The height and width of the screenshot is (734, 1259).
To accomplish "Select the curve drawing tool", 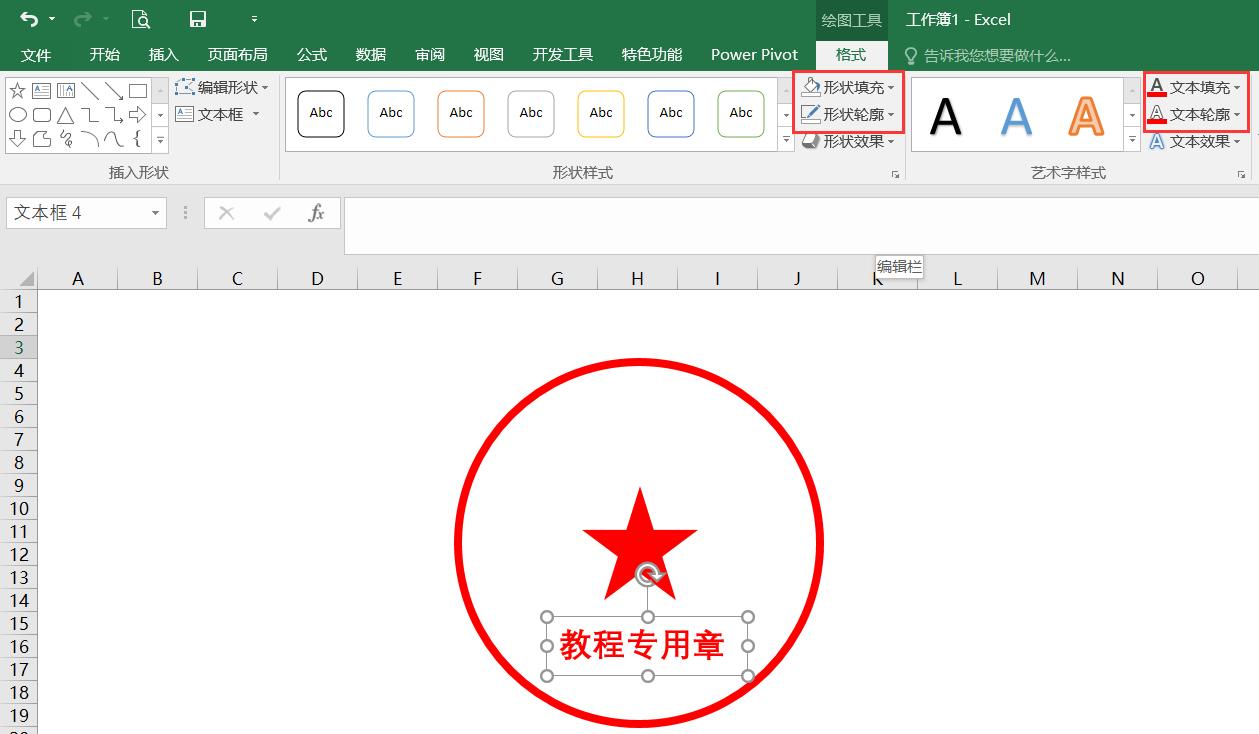I will 111,137.
